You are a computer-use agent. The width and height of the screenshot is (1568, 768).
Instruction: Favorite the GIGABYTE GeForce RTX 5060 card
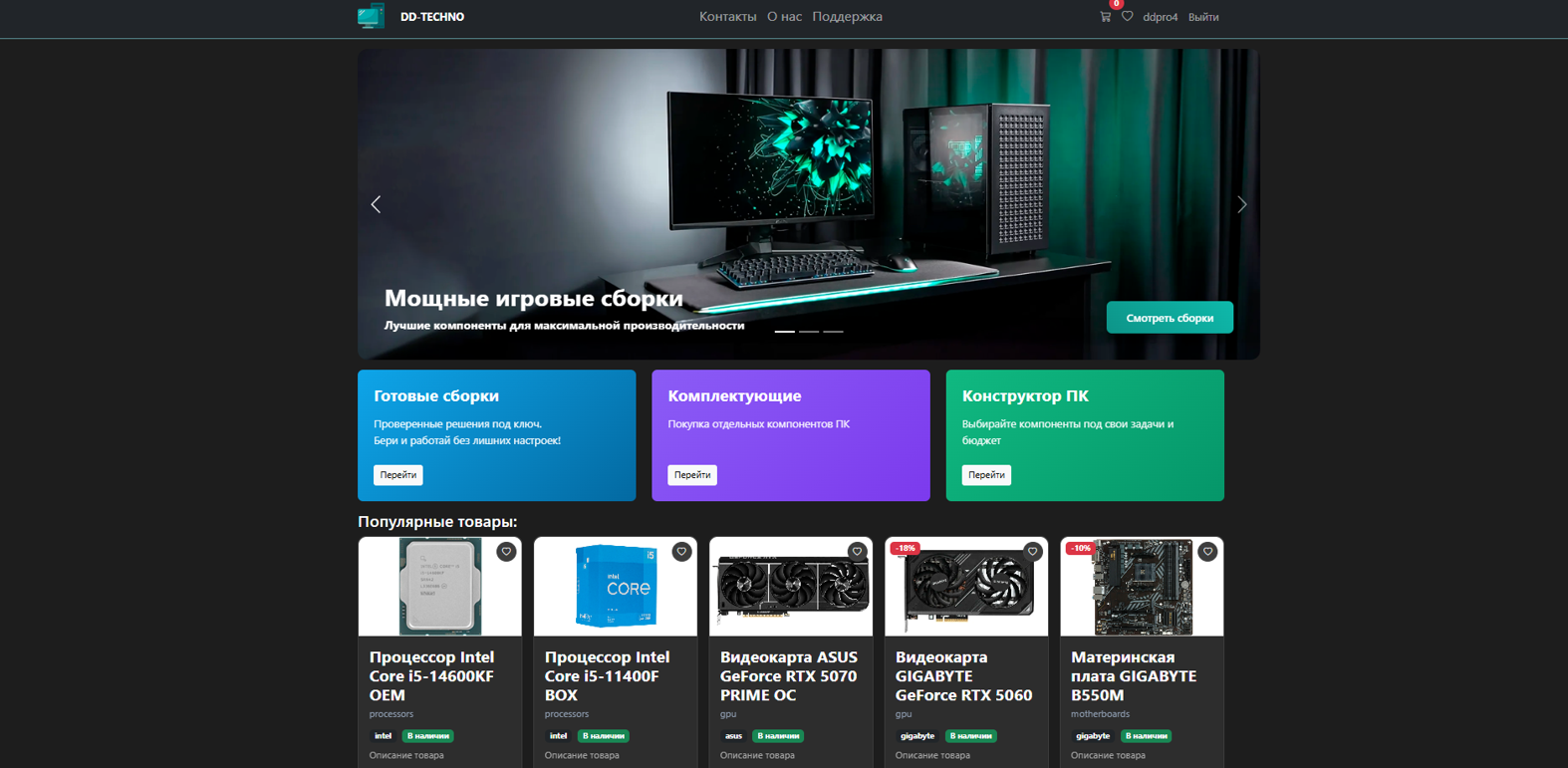point(1032,552)
